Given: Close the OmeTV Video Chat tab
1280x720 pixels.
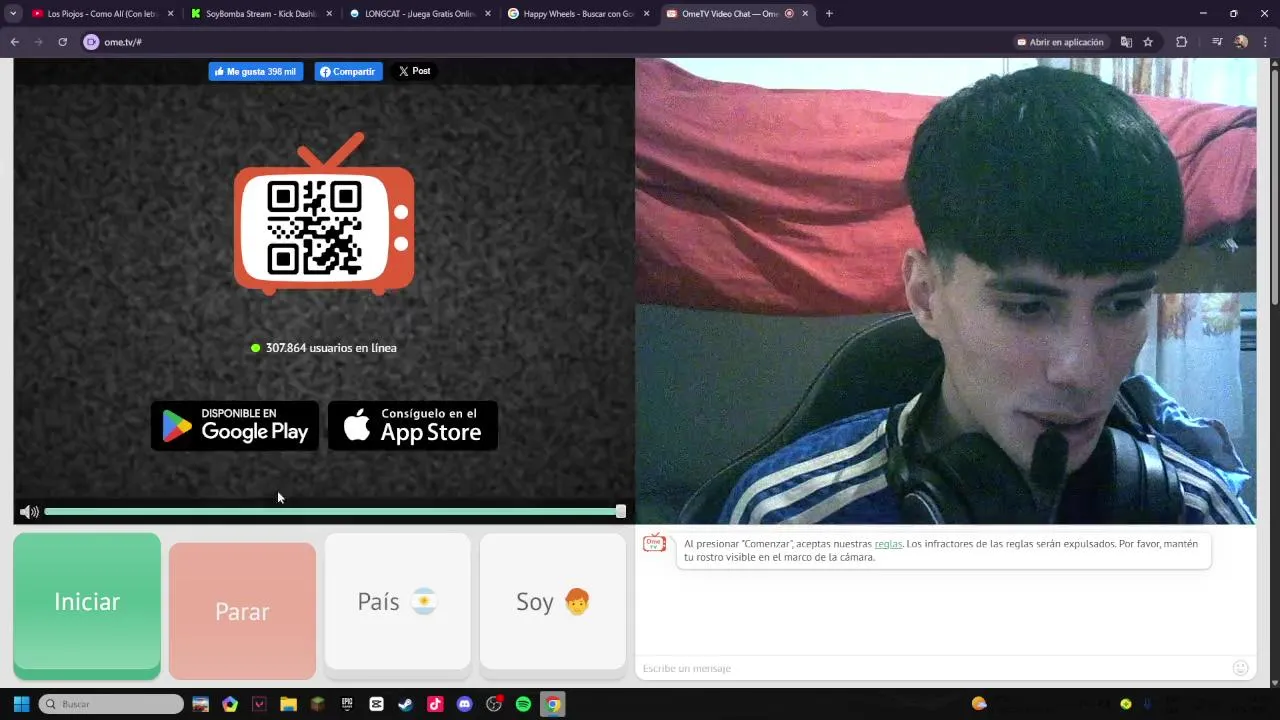Looking at the screenshot, I should click(805, 14).
